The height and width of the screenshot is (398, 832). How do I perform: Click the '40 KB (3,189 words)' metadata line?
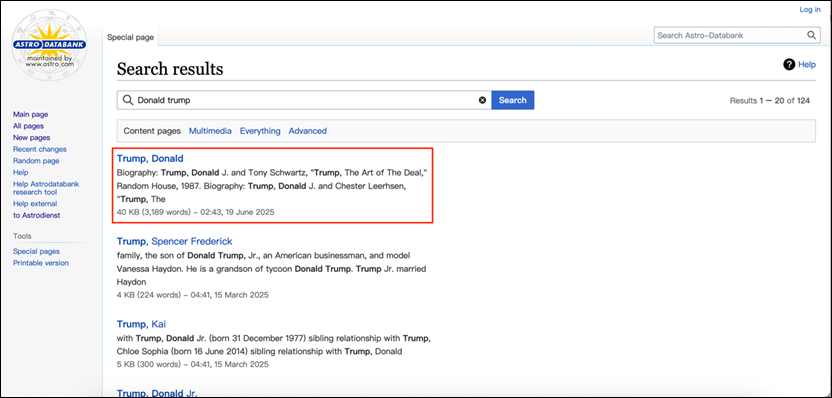coord(195,212)
